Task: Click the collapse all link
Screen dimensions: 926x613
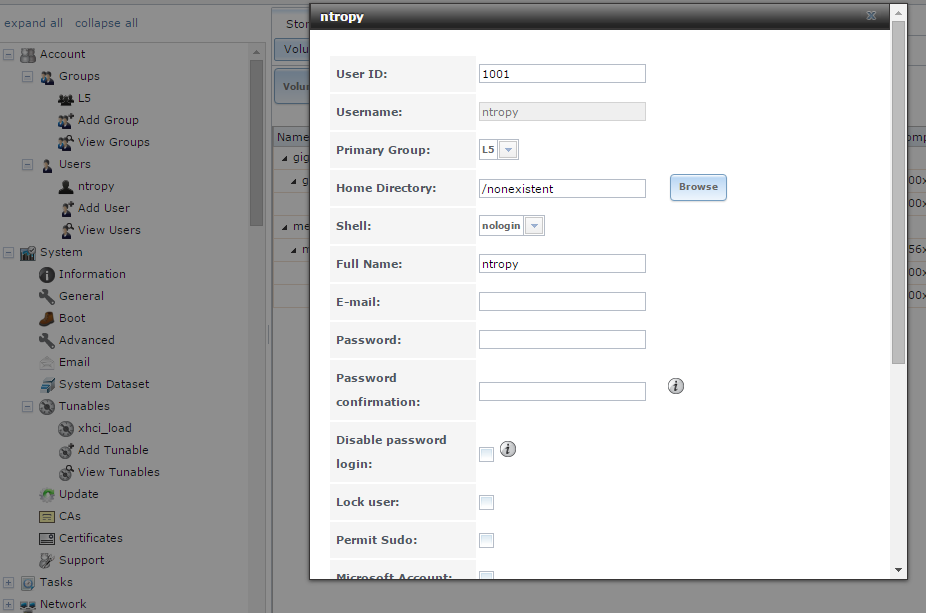Action: click(106, 23)
